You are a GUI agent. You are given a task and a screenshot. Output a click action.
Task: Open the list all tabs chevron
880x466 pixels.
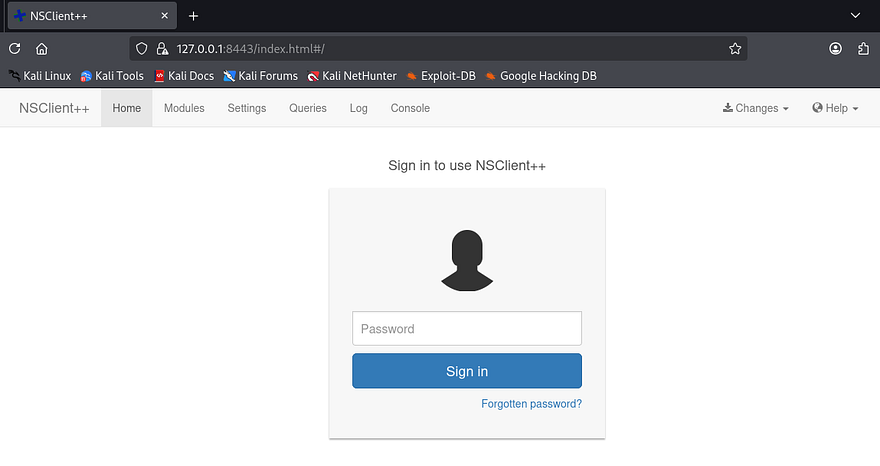[855, 16]
